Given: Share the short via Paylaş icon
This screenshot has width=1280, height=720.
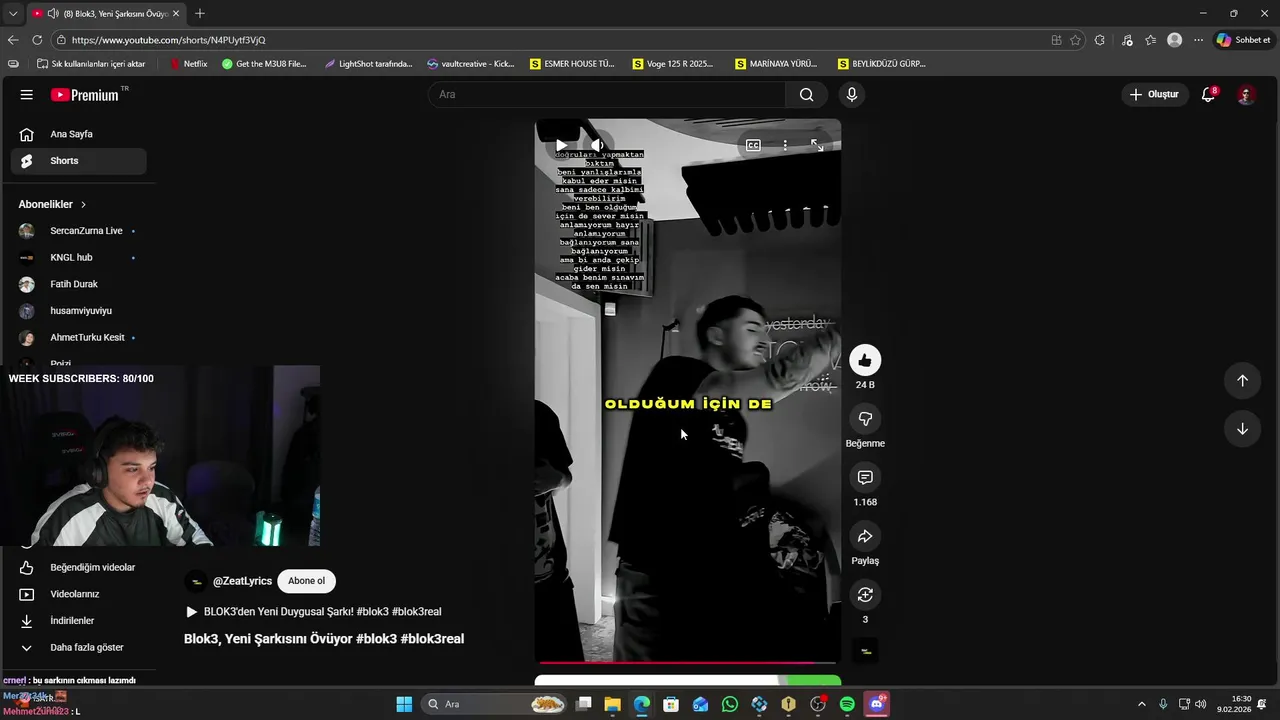Looking at the screenshot, I should [x=865, y=536].
